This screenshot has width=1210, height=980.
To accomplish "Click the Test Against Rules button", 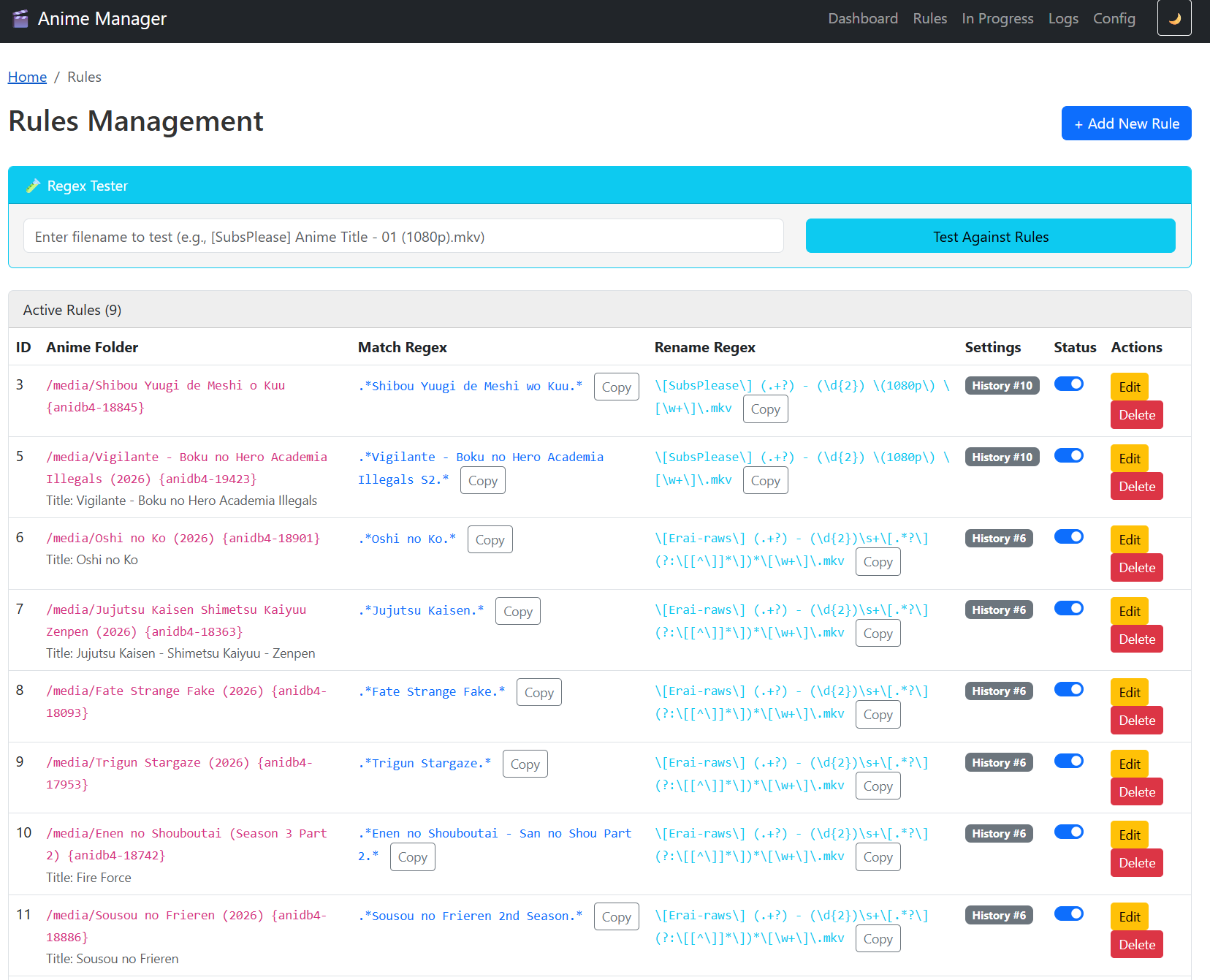I will [x=990, y=236].
